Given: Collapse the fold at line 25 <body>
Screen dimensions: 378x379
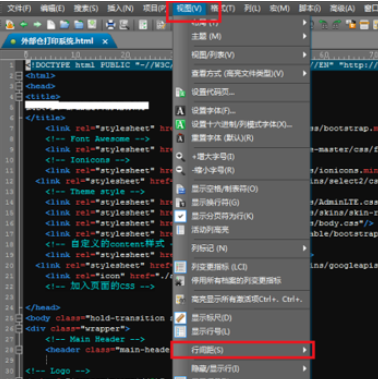Looking at the screenshot, I should point(20,318).
